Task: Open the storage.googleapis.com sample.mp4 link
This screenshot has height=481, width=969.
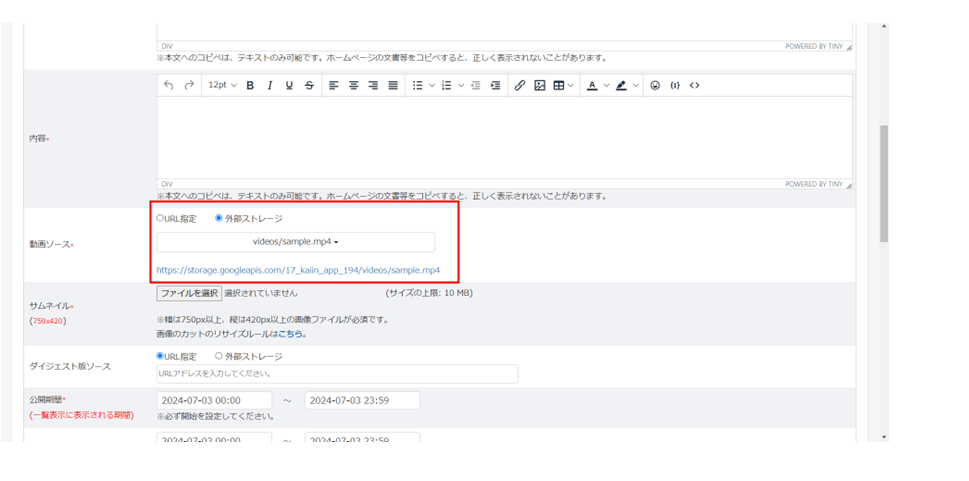Action: 298,270
